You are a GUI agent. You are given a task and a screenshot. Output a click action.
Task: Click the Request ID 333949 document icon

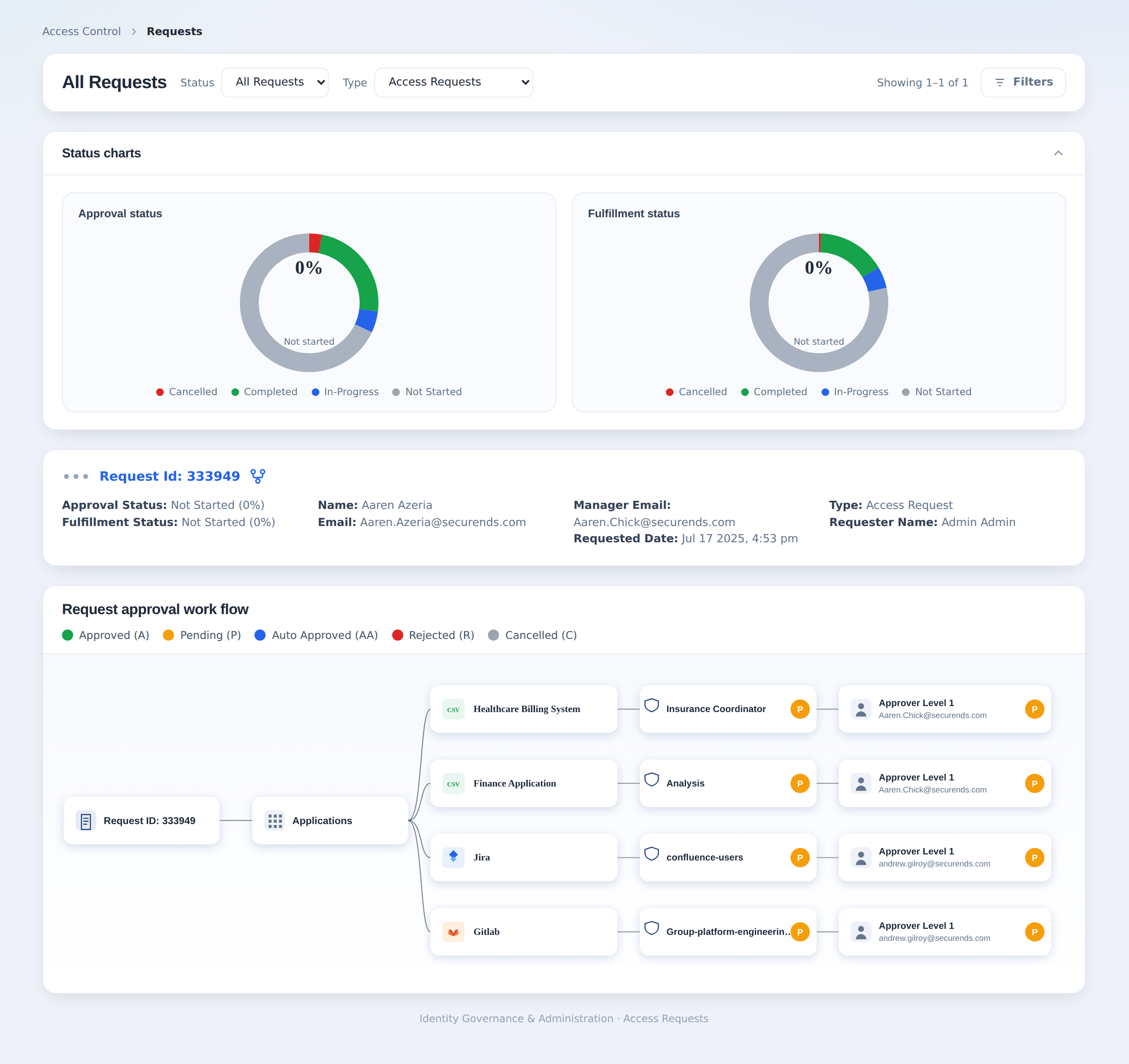86,821
